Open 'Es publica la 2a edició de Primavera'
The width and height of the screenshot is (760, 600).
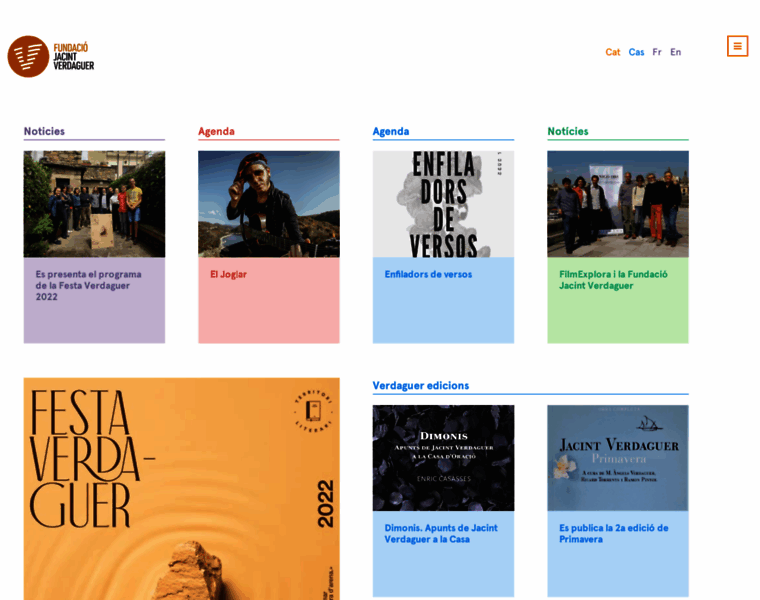click(x=614, y=534)
